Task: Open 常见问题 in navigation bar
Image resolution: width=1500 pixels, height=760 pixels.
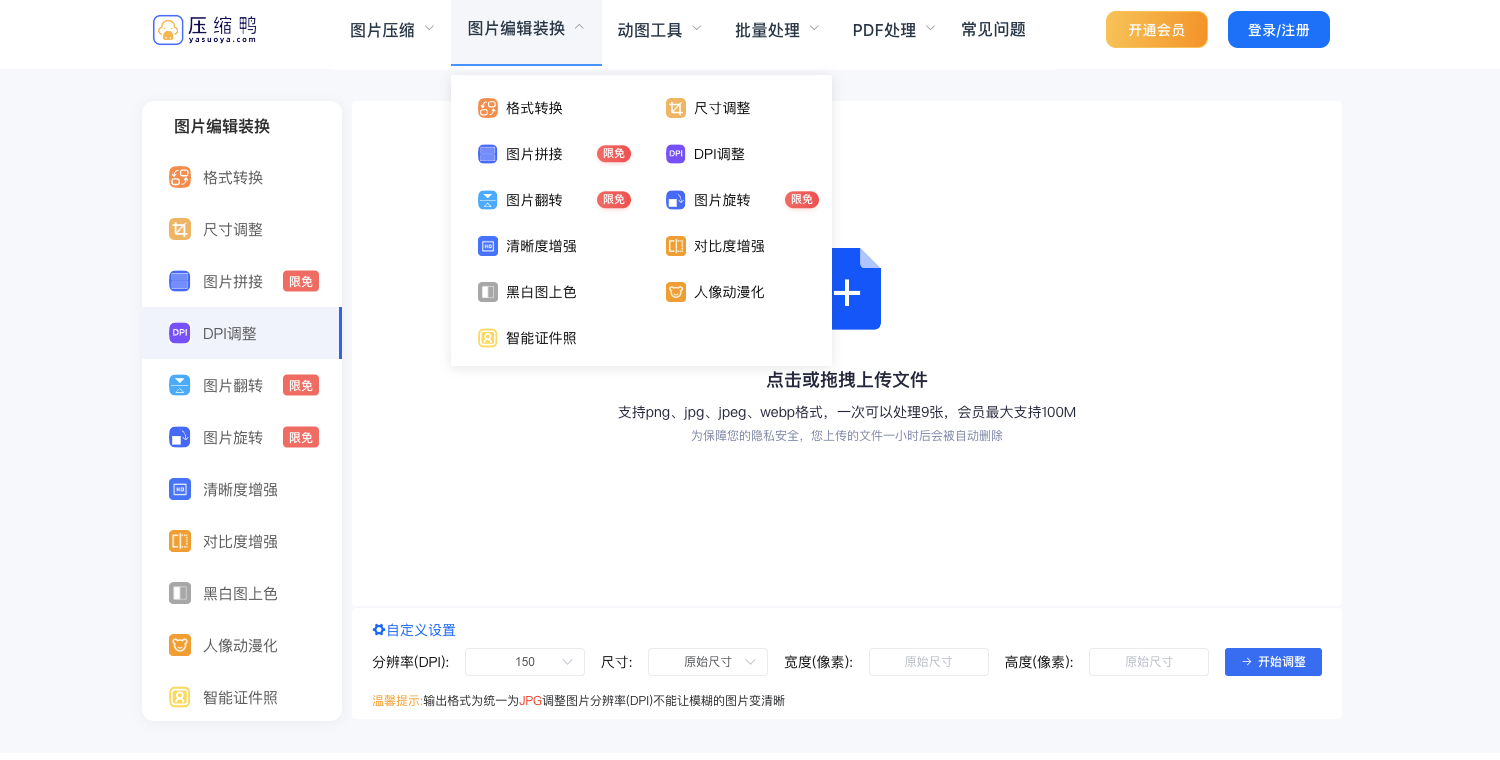Action: (x=993, y=30)
